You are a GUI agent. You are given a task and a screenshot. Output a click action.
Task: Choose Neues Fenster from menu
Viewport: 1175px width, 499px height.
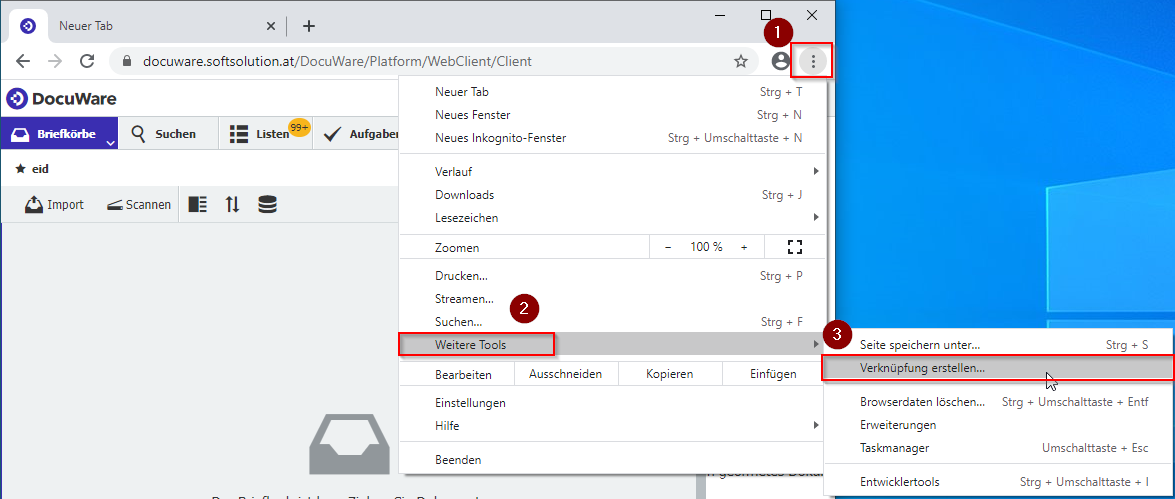(613, 115)
